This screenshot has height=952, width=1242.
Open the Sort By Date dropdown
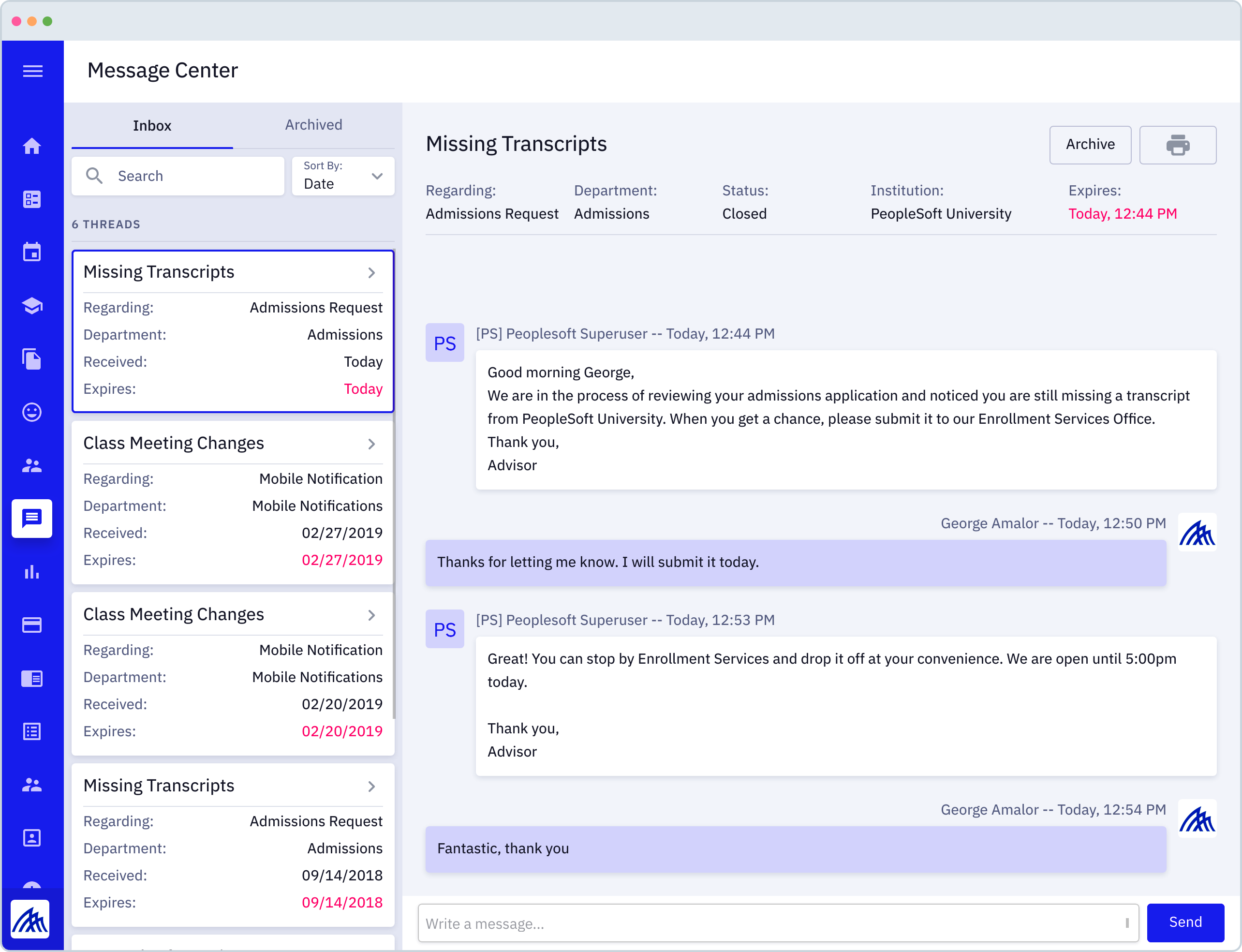tap(343, 176)
